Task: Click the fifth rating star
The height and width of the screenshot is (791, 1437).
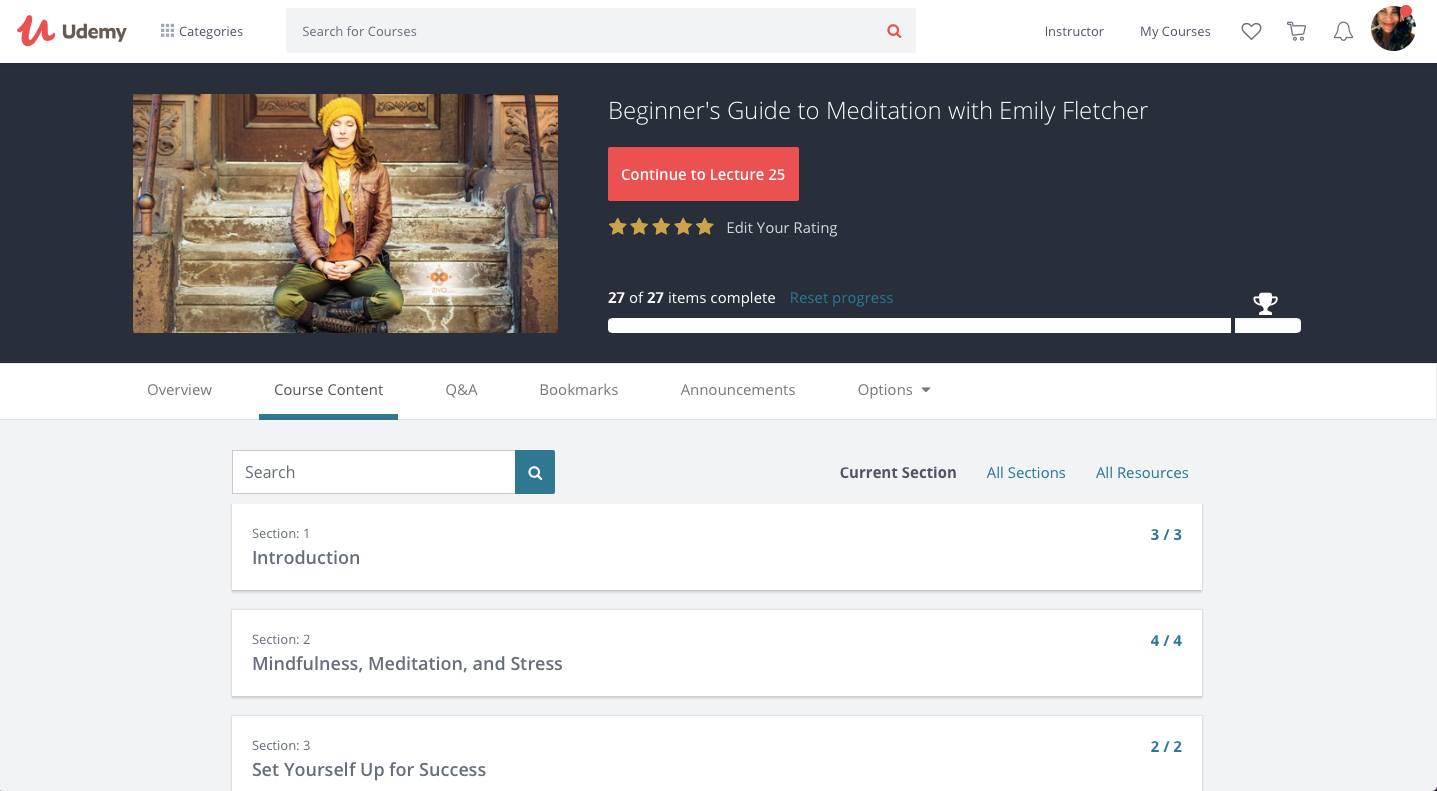Action: (705, 227)
